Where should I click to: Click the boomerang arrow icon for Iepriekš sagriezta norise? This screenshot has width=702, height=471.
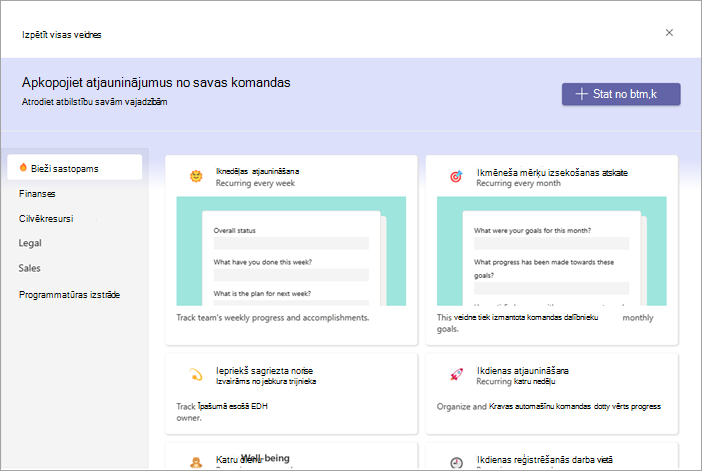click(x=196, y=375)
